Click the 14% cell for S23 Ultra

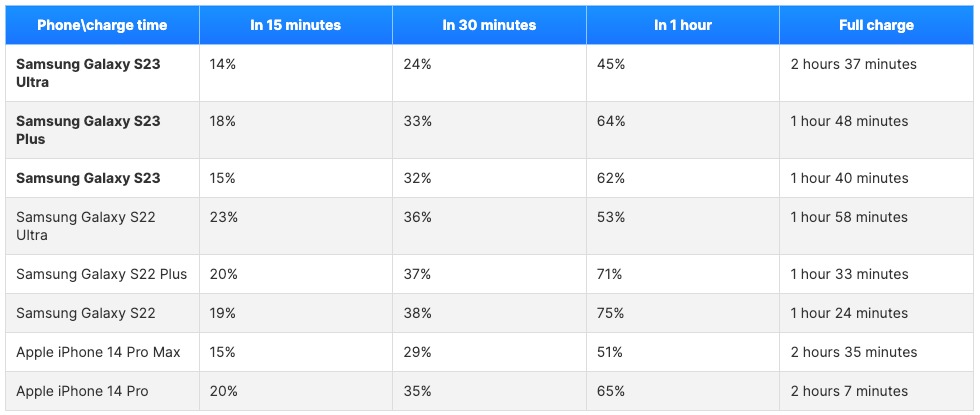222,64
